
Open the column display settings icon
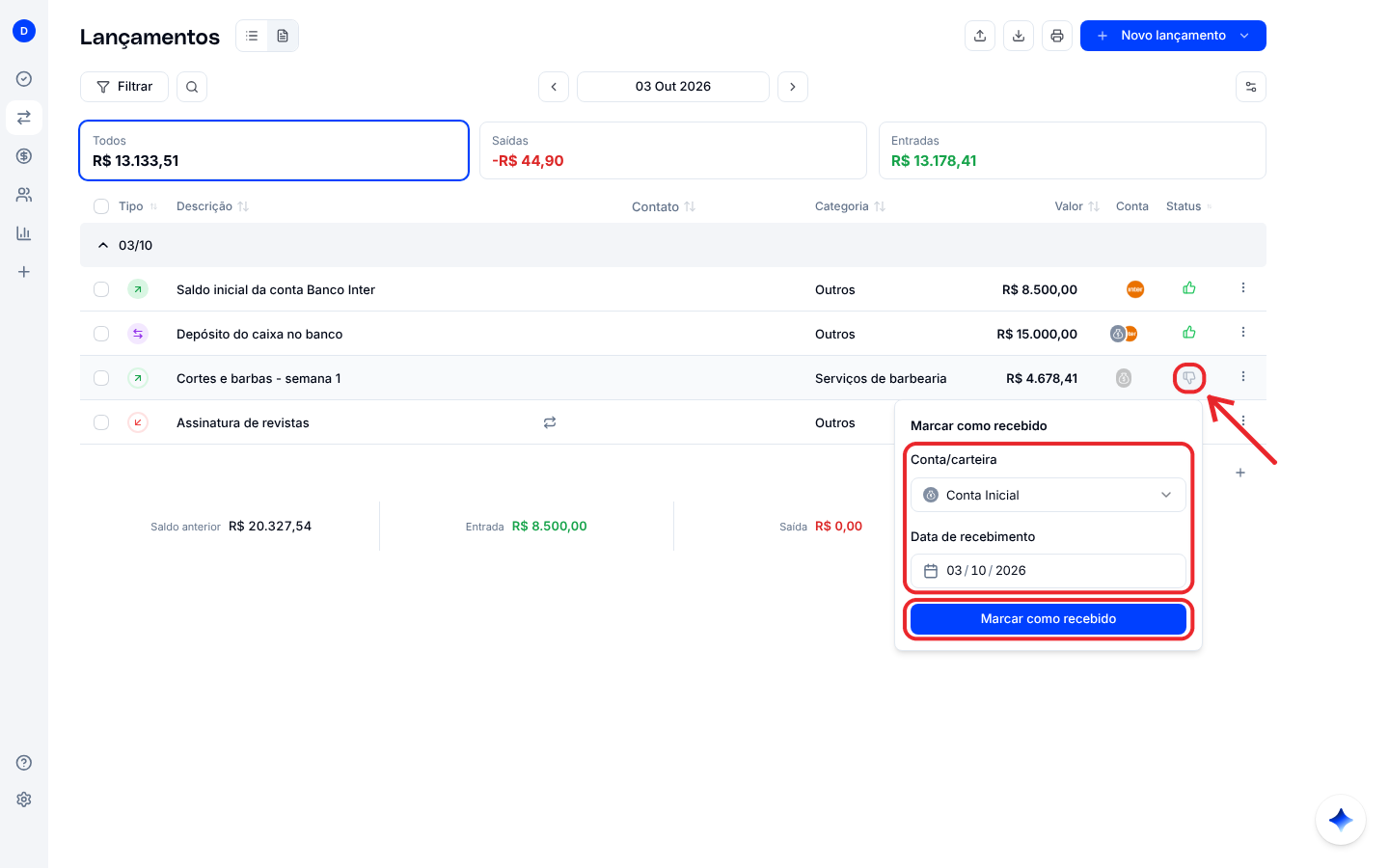pyautogui.click(x=1251, y=87)
